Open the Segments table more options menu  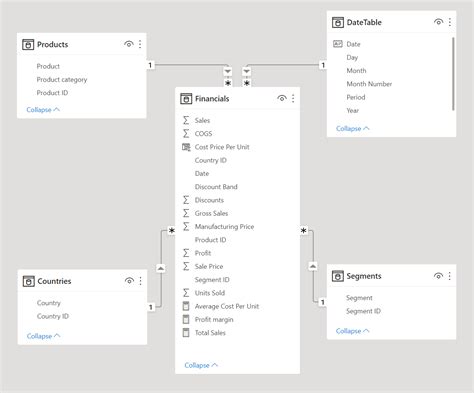[449, 276]
